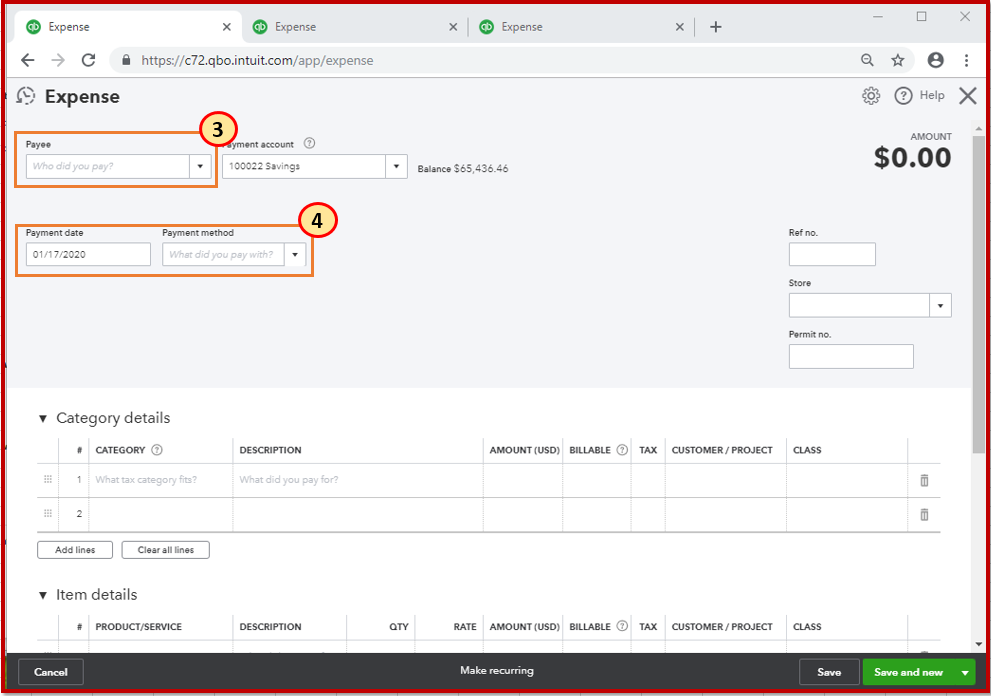This screenshot has width=991, height=696.
Task: Click Item details BILLABLE help icon
Action: (x=622, y=626)
